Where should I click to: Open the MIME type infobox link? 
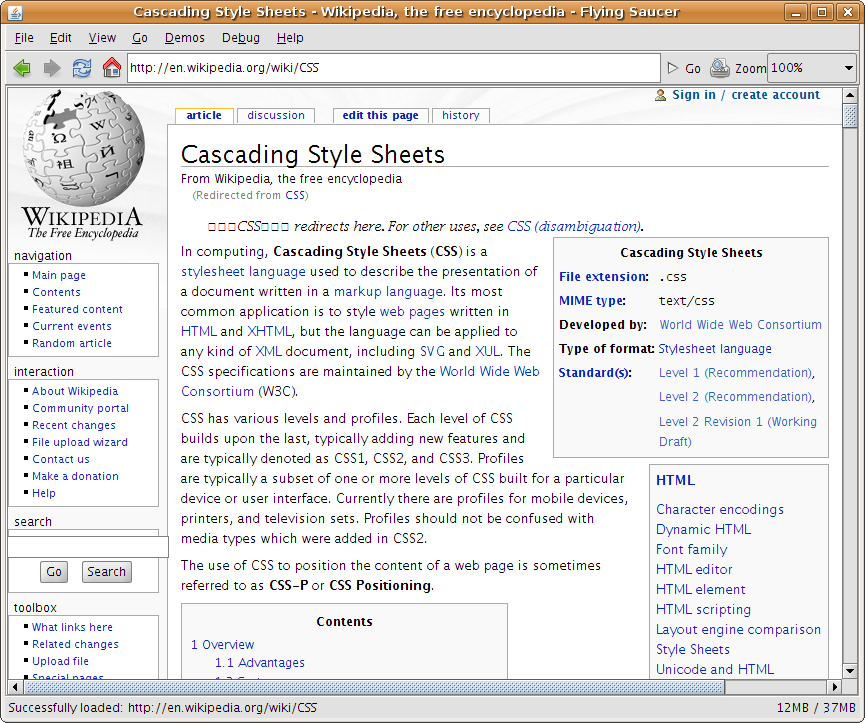(x=592, y=301)
